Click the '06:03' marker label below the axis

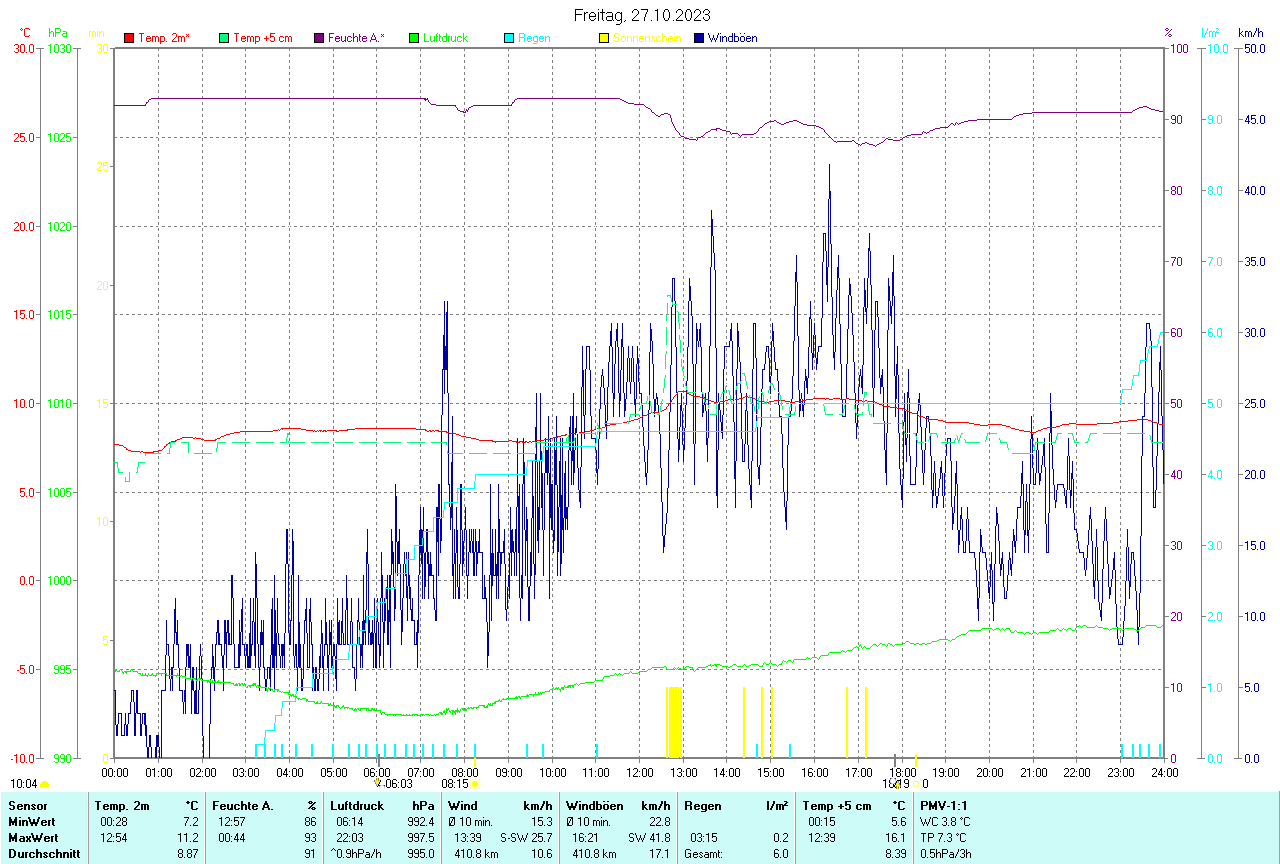397,784
